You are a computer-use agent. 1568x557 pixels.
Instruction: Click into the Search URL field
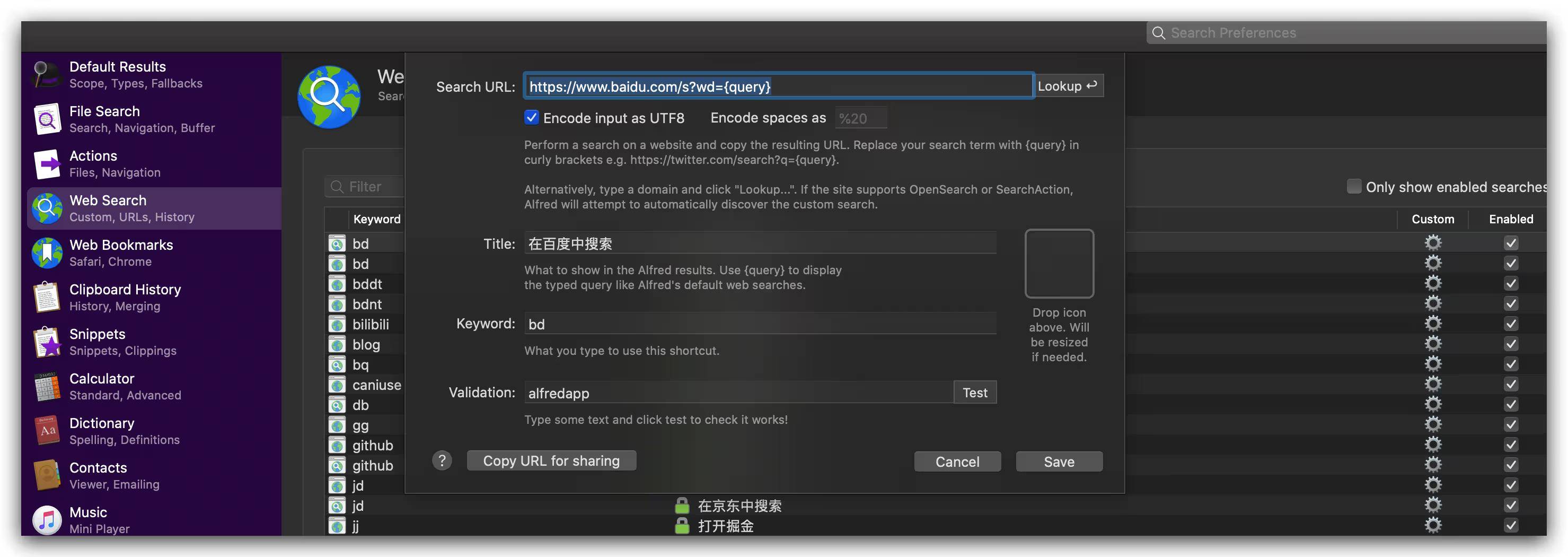coord(779,86)
